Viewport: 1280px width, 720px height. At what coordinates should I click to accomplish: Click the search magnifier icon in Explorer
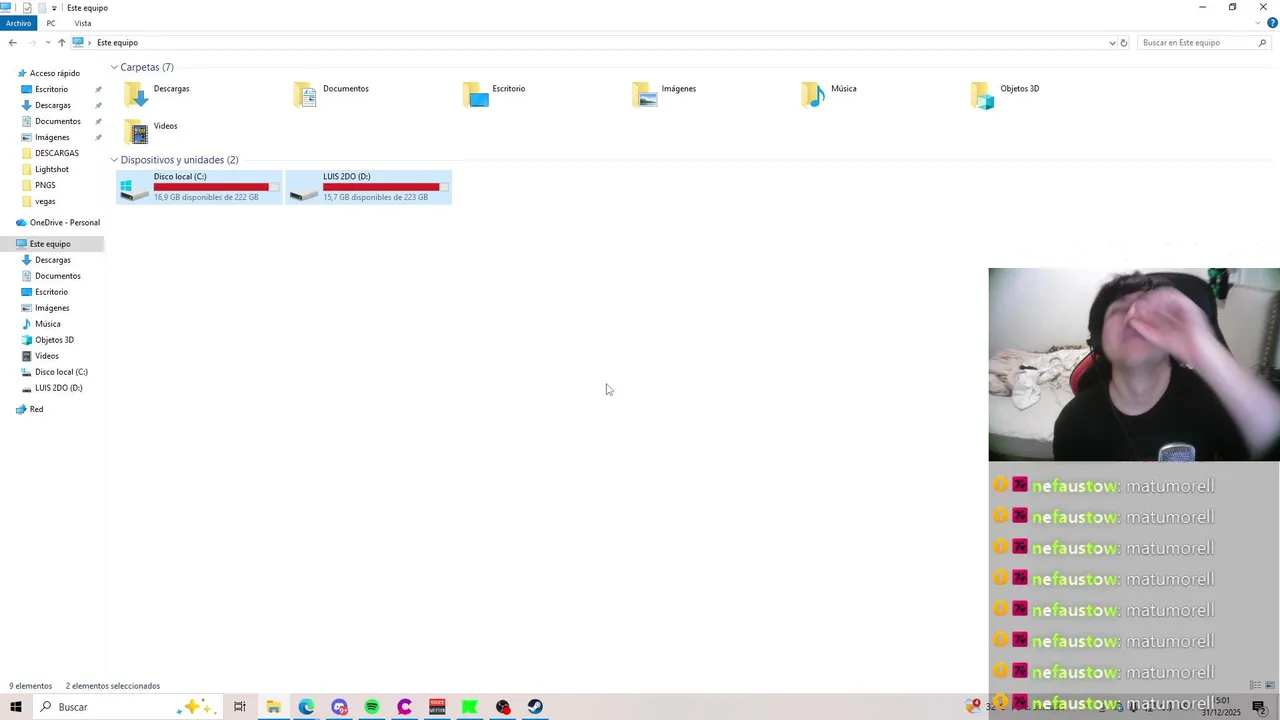click(1263, 43)
